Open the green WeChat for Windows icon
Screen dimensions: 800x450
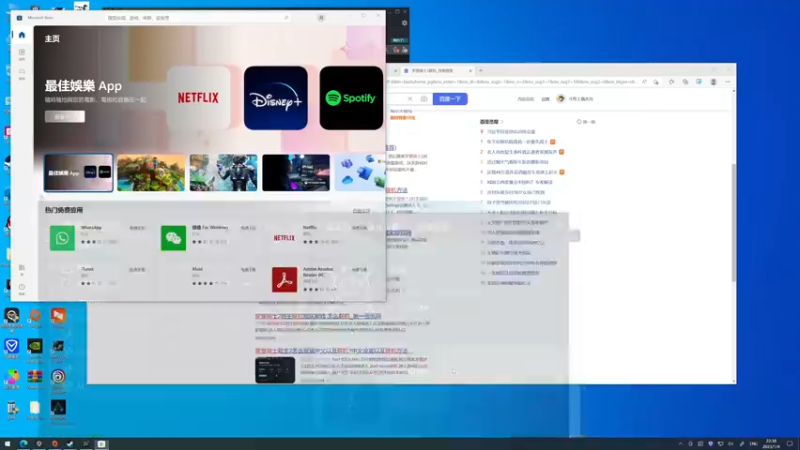(173, 238)
